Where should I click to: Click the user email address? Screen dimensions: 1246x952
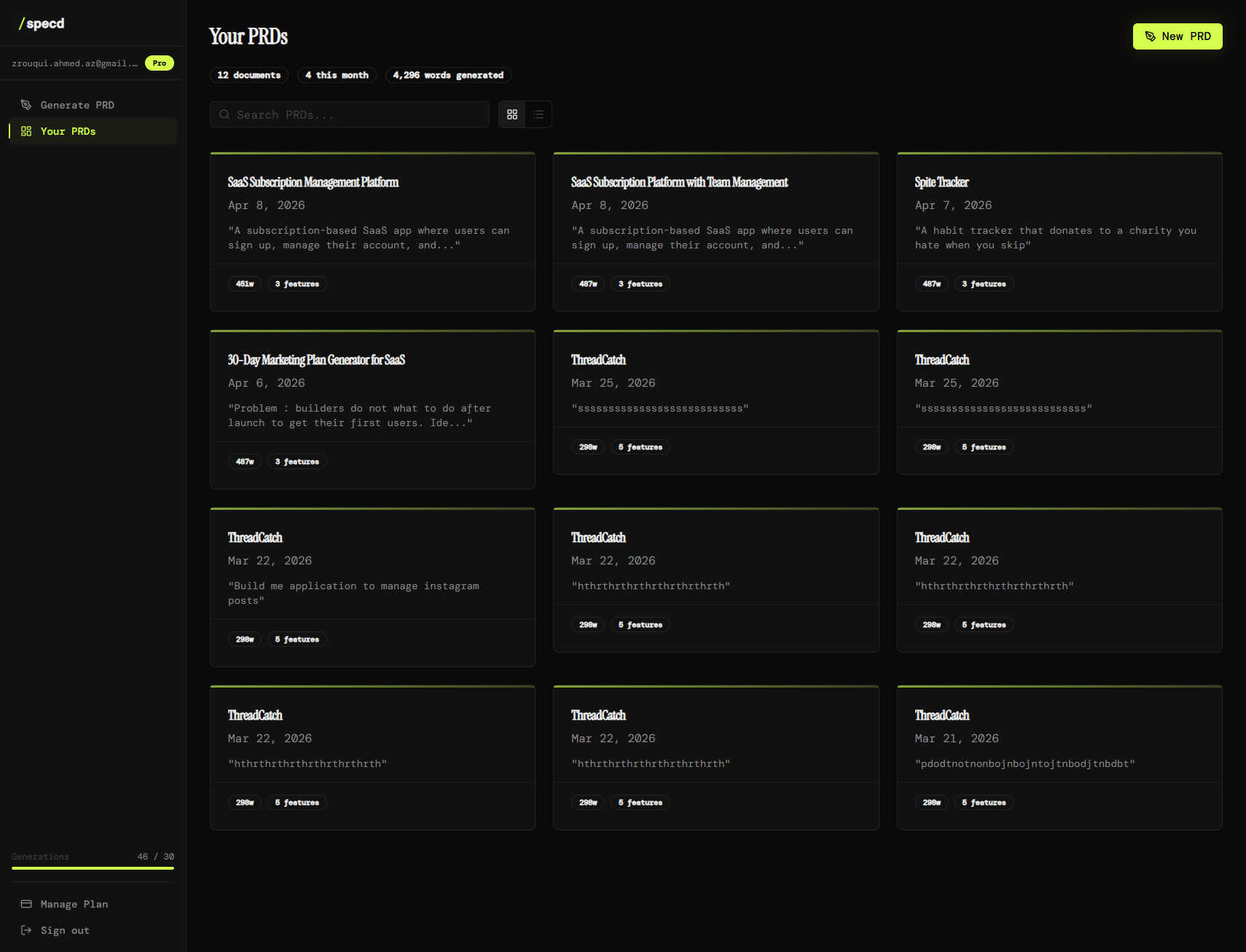click(x=74, y=63)
